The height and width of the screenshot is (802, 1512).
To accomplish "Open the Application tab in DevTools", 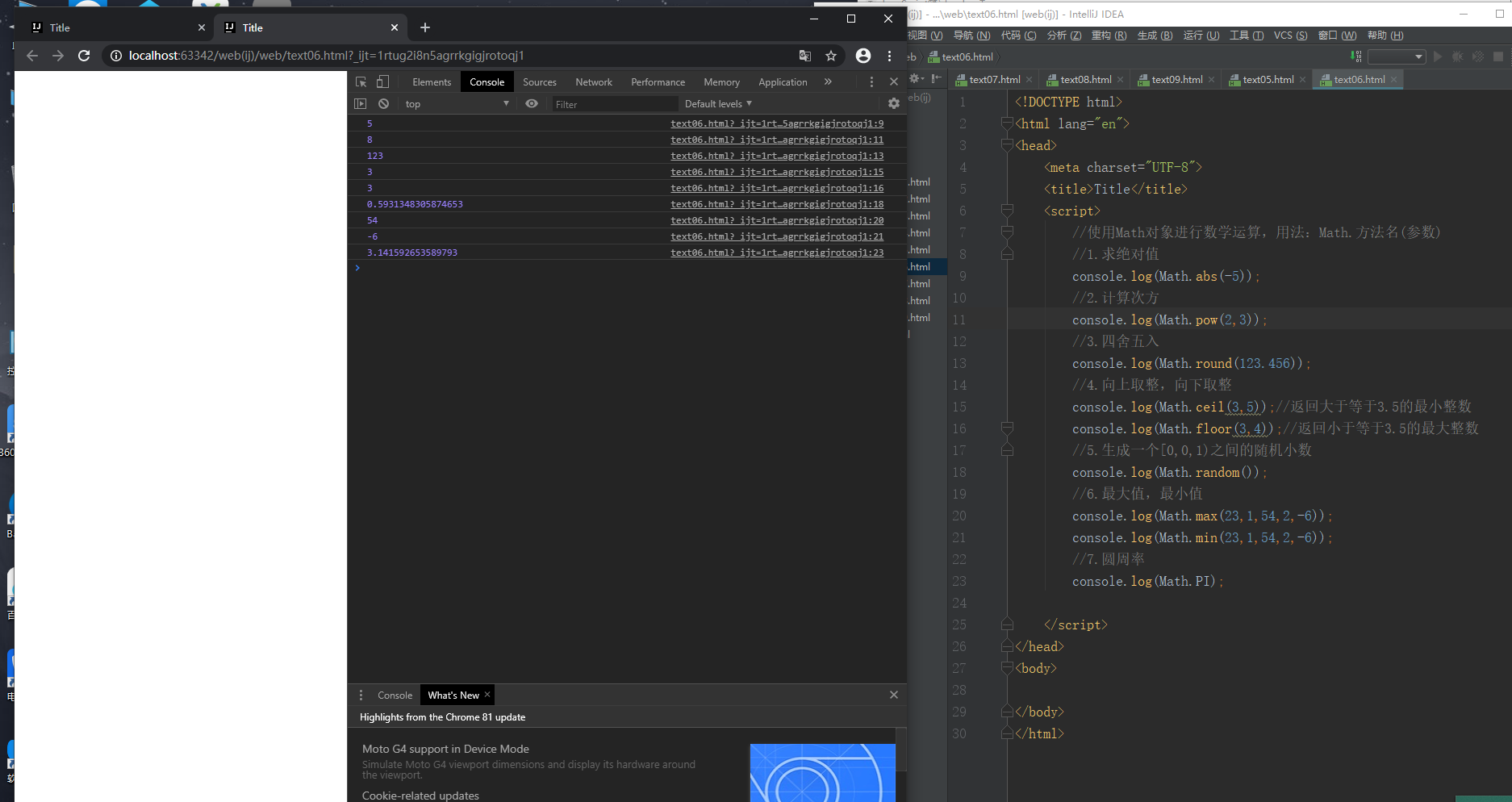I will (783, 81).
